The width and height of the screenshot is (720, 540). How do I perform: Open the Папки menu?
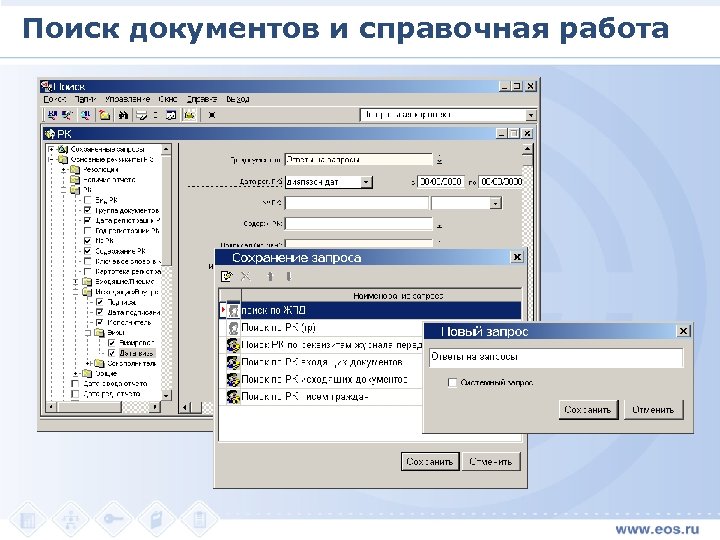[85, 99]
